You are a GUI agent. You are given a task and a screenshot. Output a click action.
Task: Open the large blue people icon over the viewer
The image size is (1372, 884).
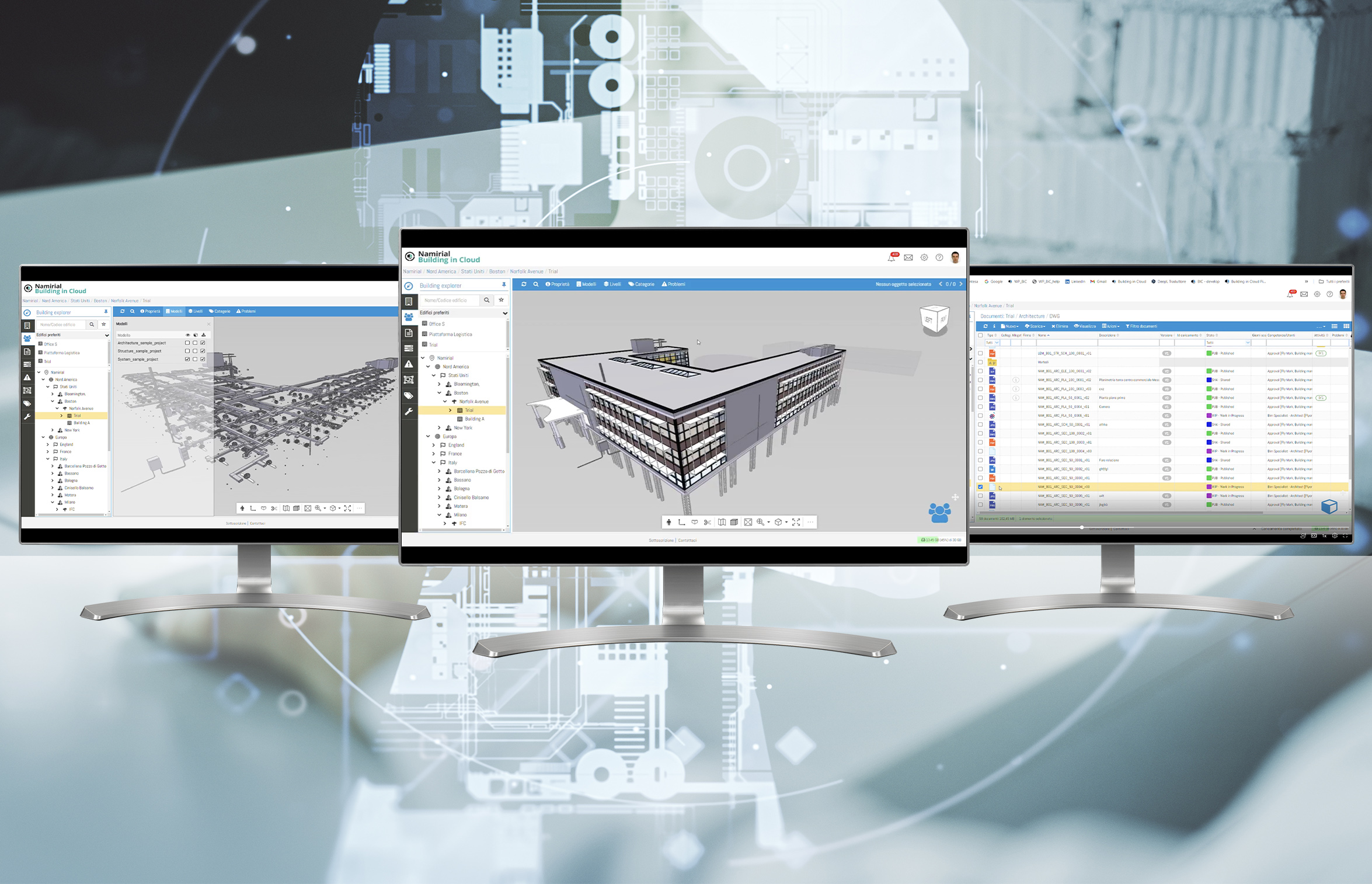click(x=939, y=513)
